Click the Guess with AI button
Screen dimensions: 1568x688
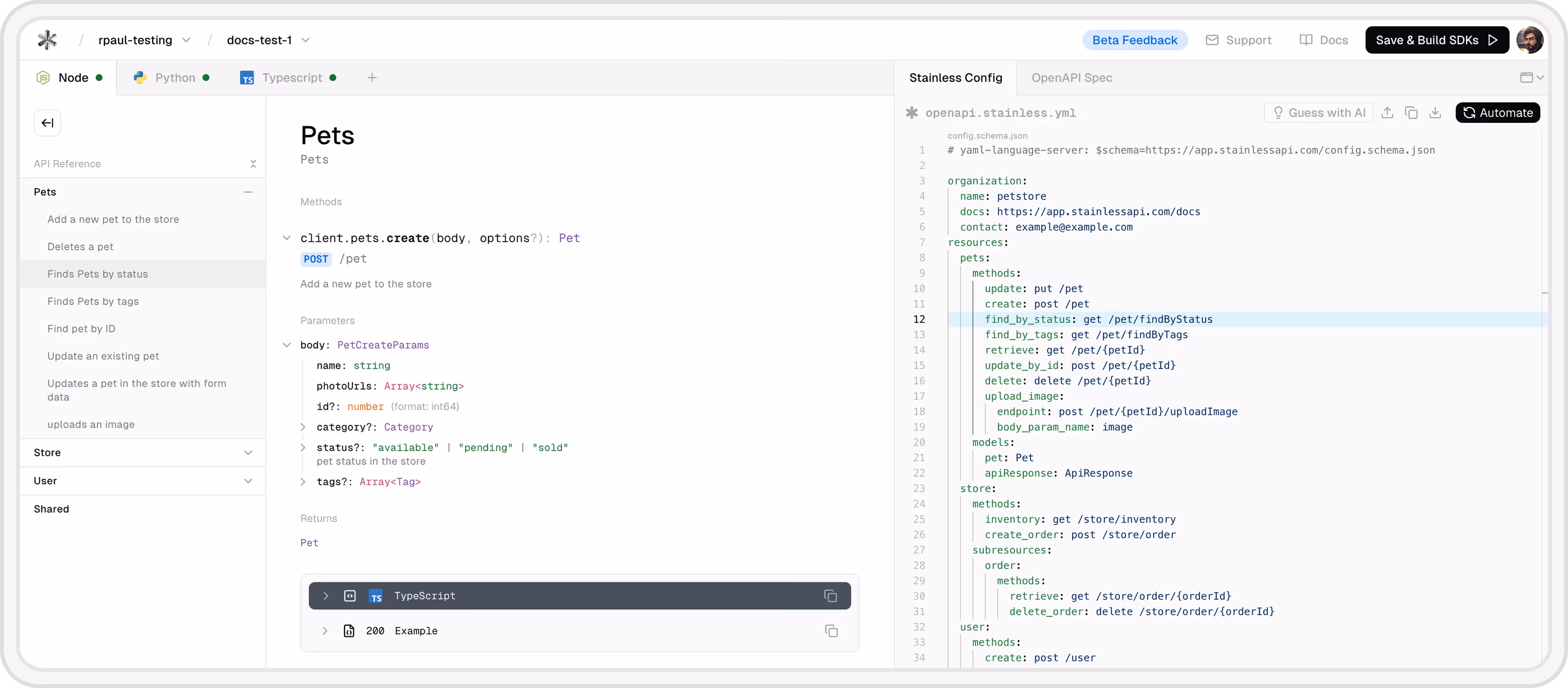point(1318,112)
